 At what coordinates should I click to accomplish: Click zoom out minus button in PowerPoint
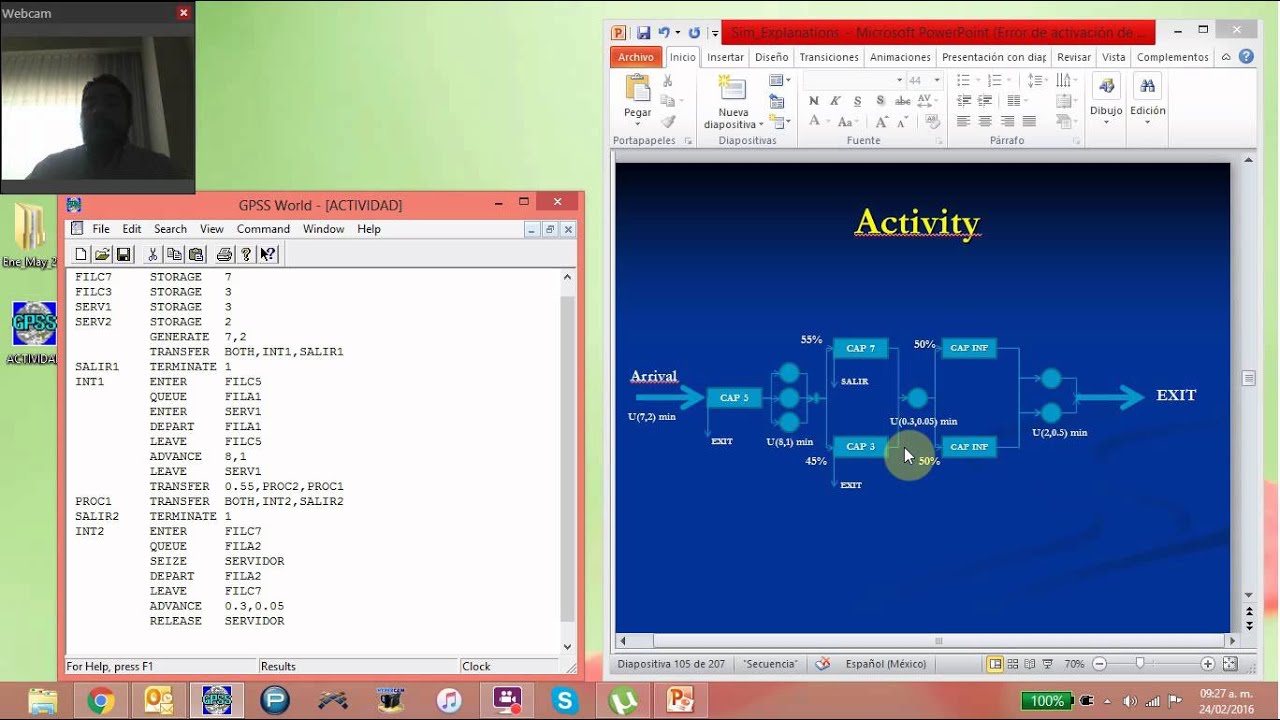pyautogui.click(x=1100, y=664)
